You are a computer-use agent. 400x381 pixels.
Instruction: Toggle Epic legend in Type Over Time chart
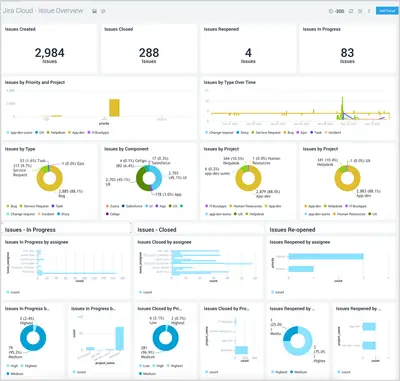tap(302, 132)
